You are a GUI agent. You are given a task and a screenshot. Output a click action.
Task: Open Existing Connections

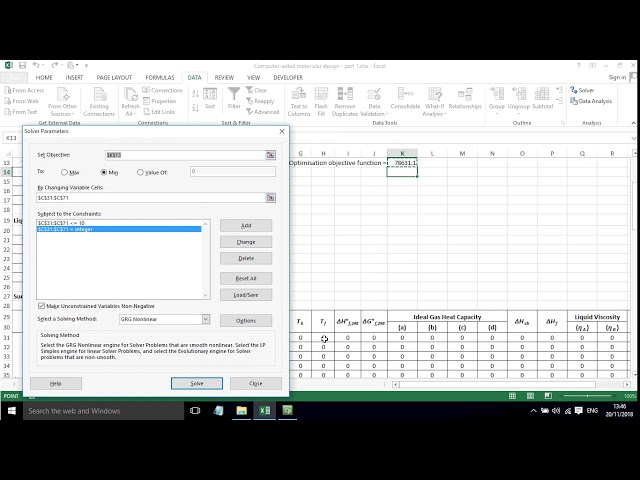tap(99, 102)
